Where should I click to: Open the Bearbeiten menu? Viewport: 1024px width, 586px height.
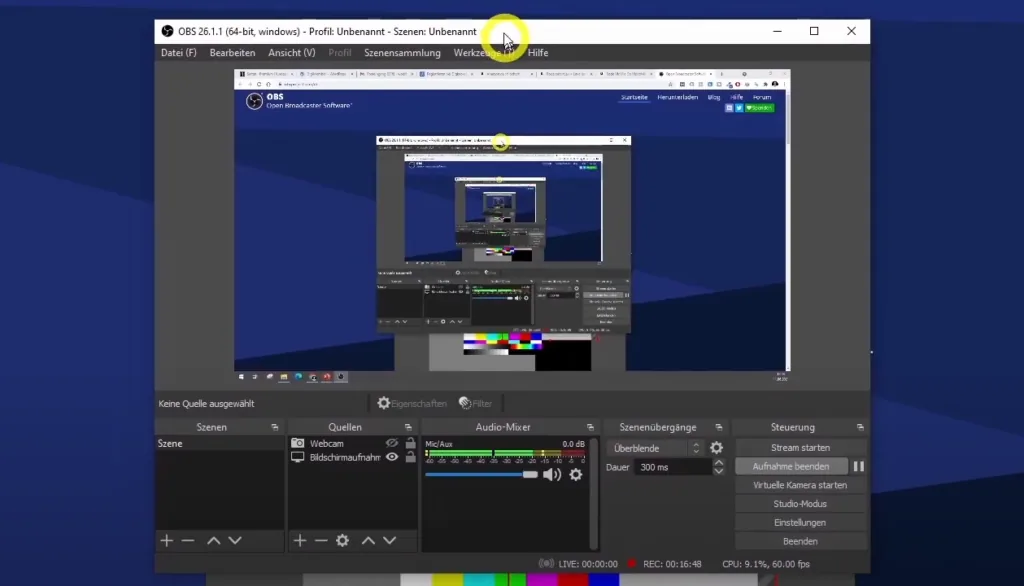point(232,53)
